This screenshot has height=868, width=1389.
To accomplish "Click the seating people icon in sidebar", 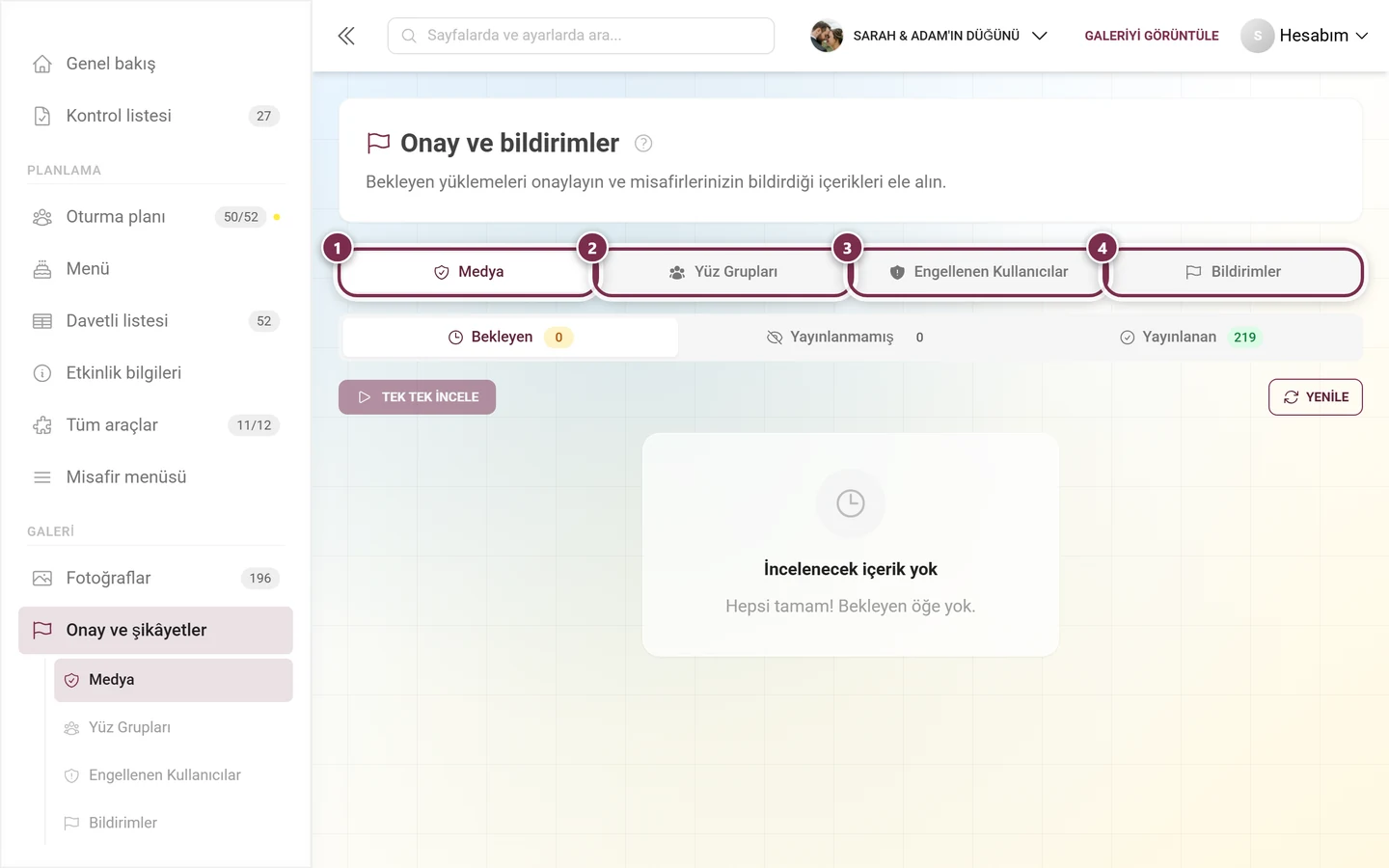I will pos(42,217).
